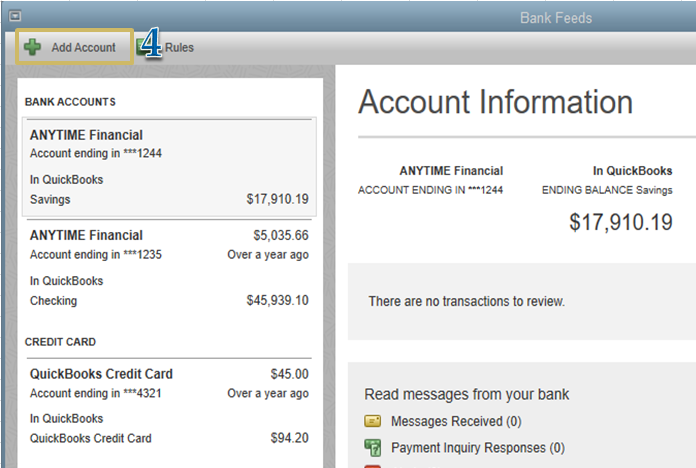This screenshot has height=468, width=696.
Task: Select the QuickBooks Credit Card account ending 4321
Action: tap(168, 405)
